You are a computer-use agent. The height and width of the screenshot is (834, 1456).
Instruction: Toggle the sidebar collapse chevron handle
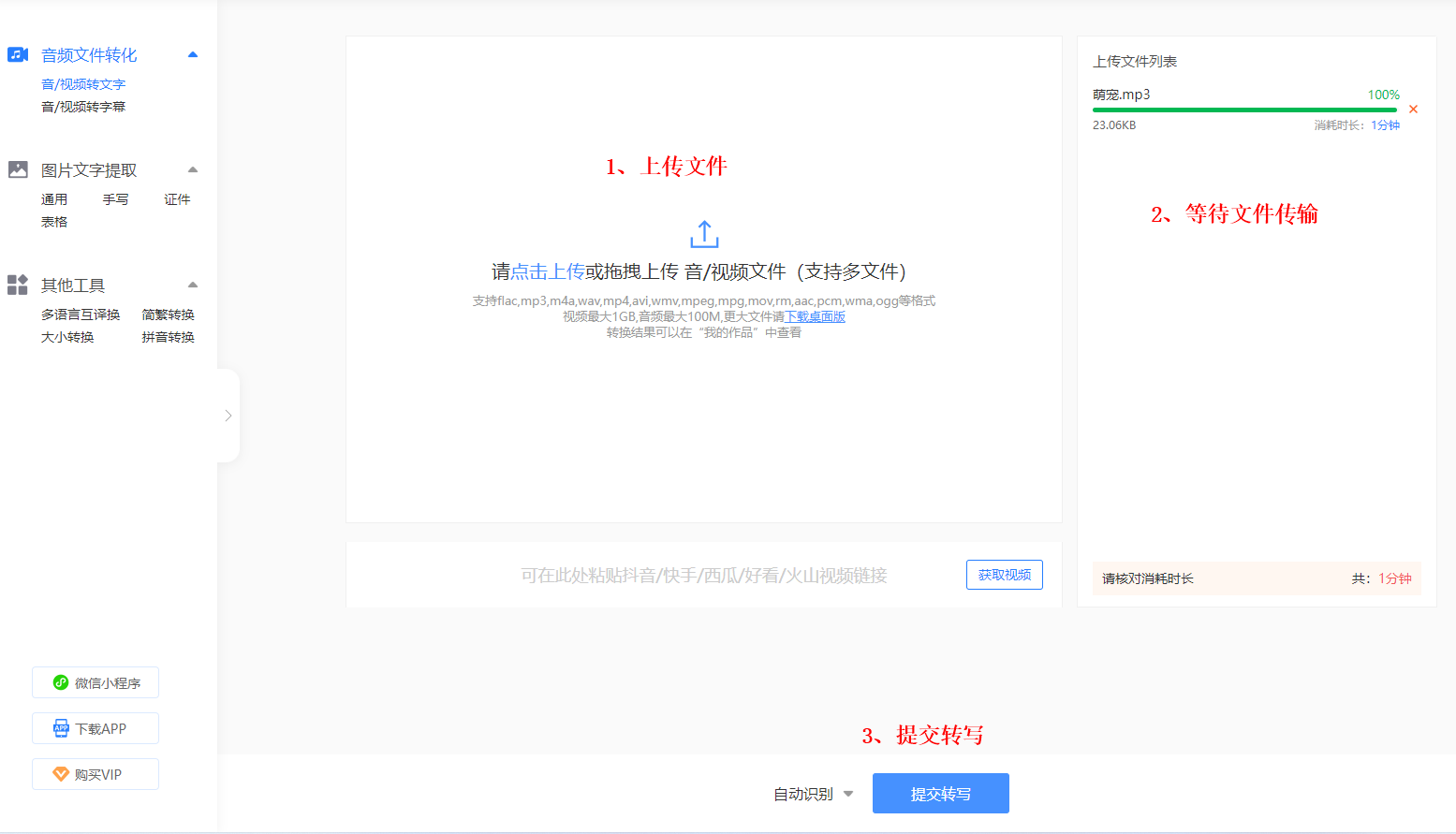tap(228, 416)
